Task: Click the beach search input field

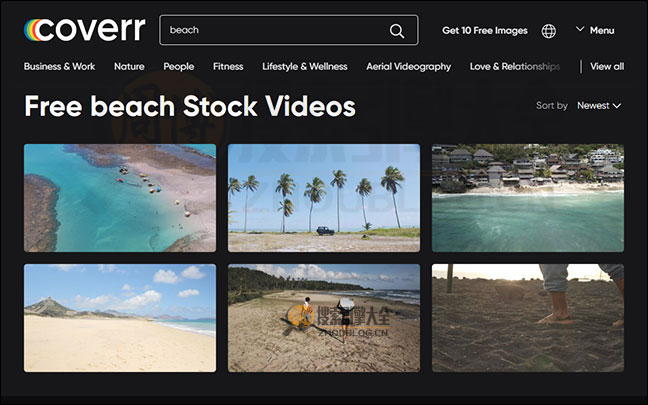Action: [288, 30]
